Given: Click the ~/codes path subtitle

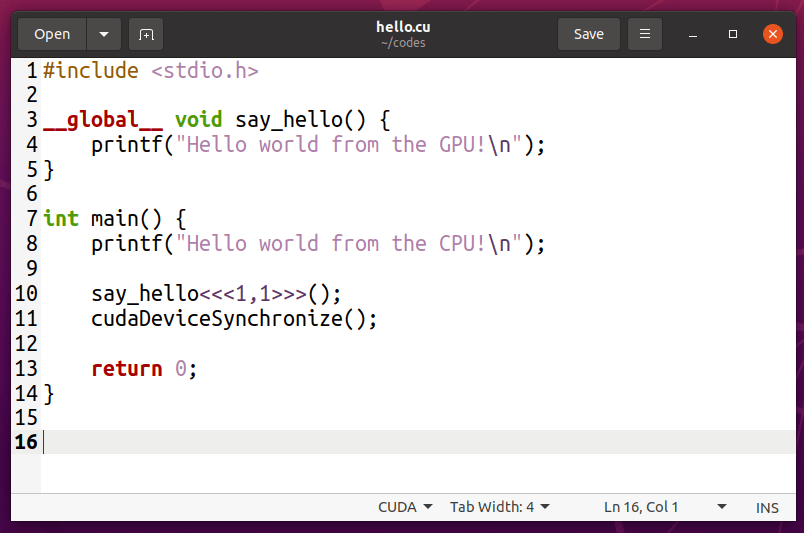Looking at the screenshot, I should point(403,43).
